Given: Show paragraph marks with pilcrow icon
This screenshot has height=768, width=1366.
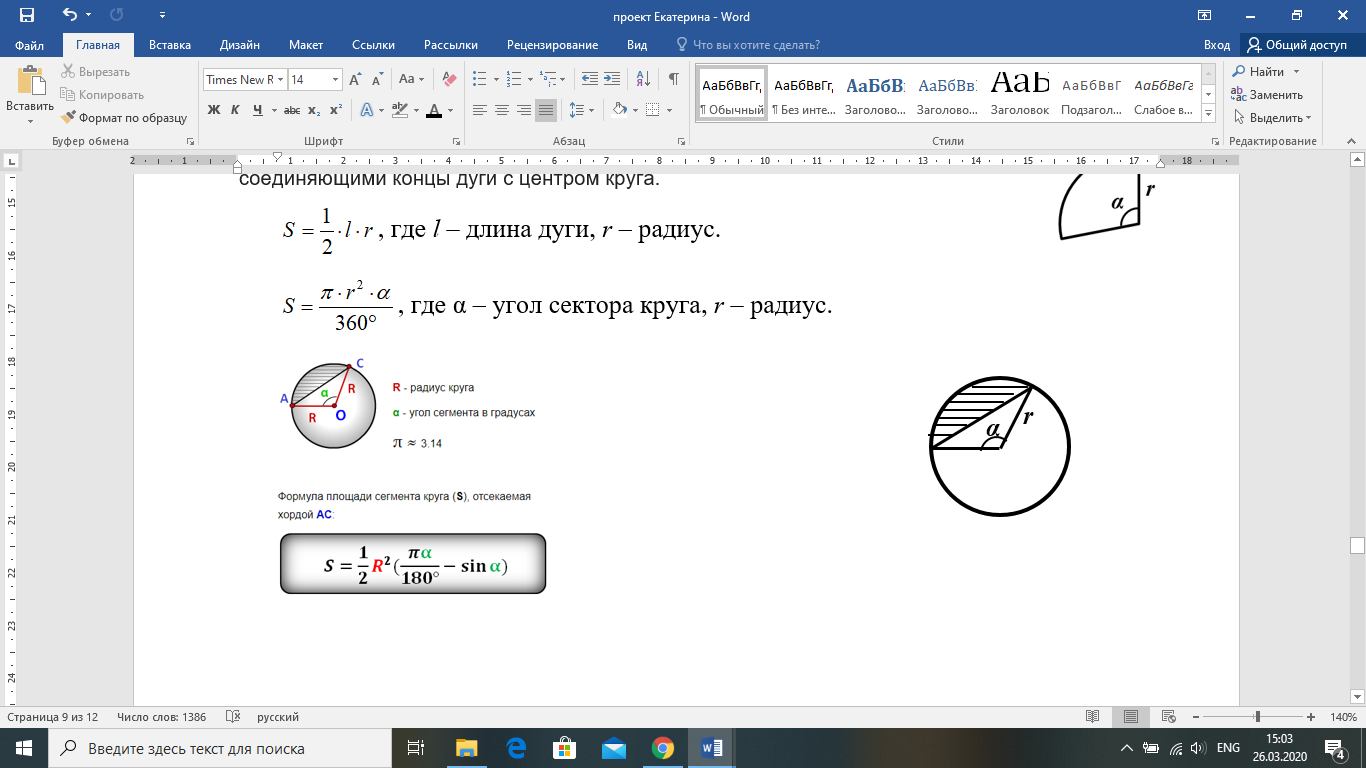Looking at the screenshot, I should coord(674,79).
